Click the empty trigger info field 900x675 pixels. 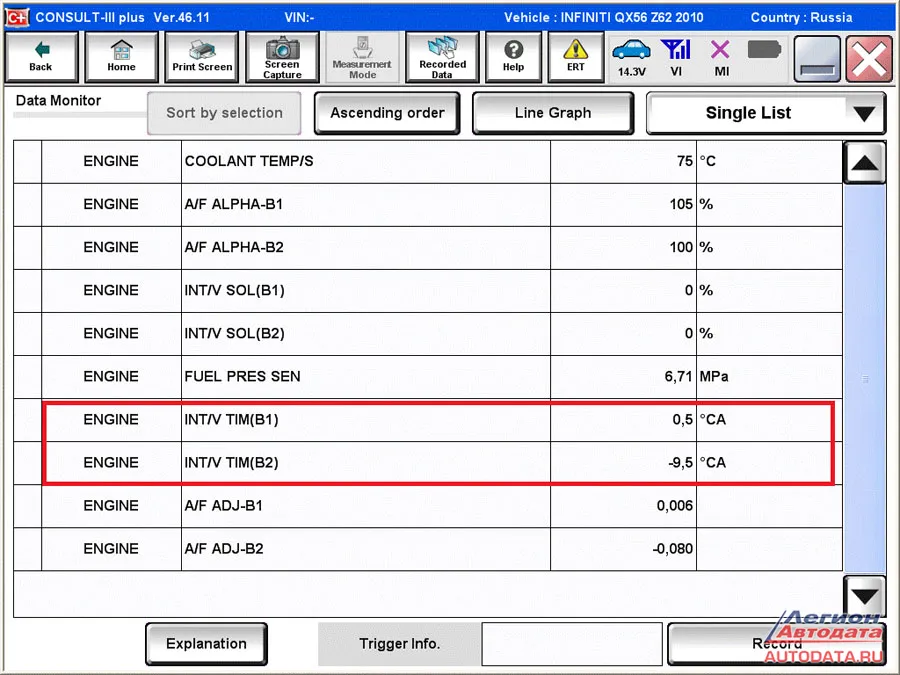[x=572, y=643]
